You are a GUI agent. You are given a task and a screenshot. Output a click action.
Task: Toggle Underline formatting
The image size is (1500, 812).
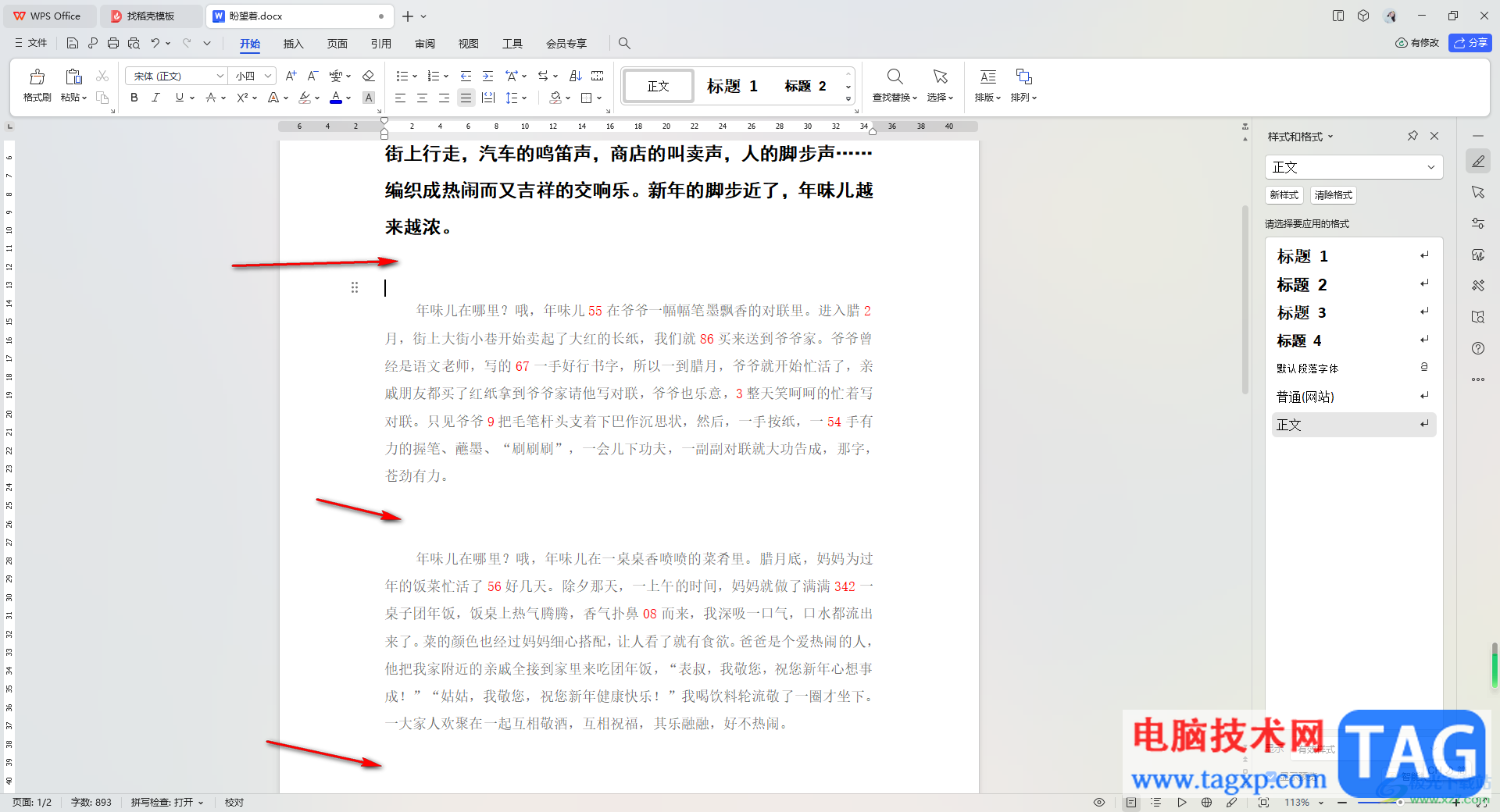pyautogui.click(x=180, y=98)
